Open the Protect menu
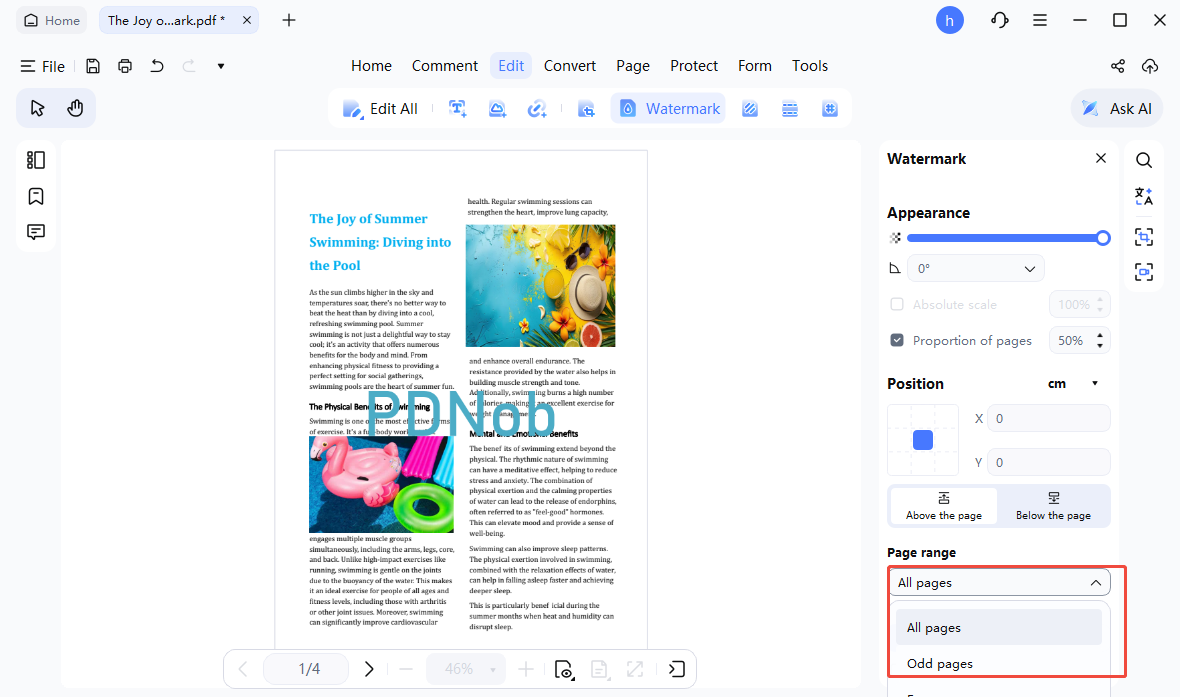Viewport: 1180px width, 697px height. tap(693, 65)
